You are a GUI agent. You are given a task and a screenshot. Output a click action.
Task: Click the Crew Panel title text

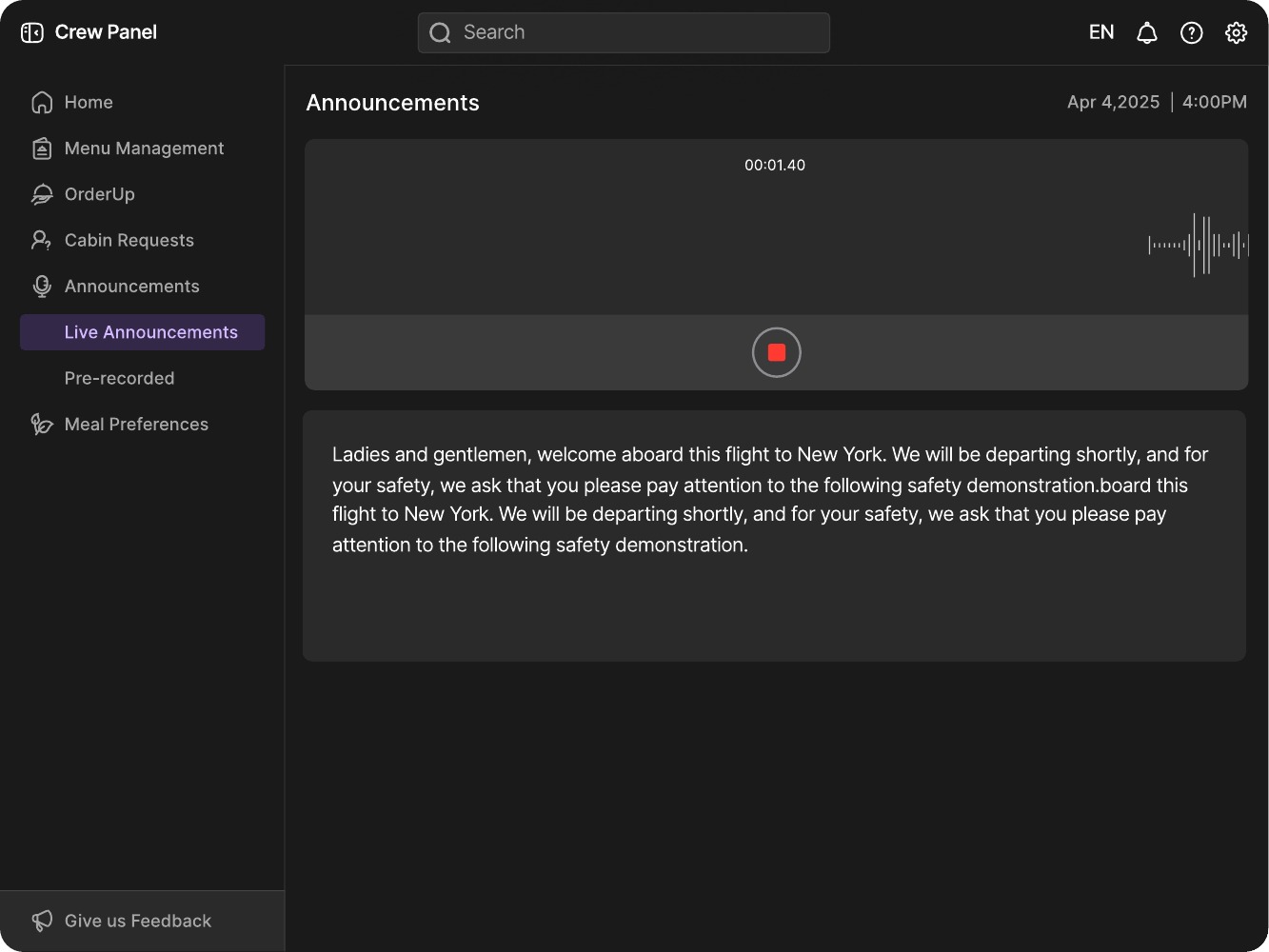[106, 32]
